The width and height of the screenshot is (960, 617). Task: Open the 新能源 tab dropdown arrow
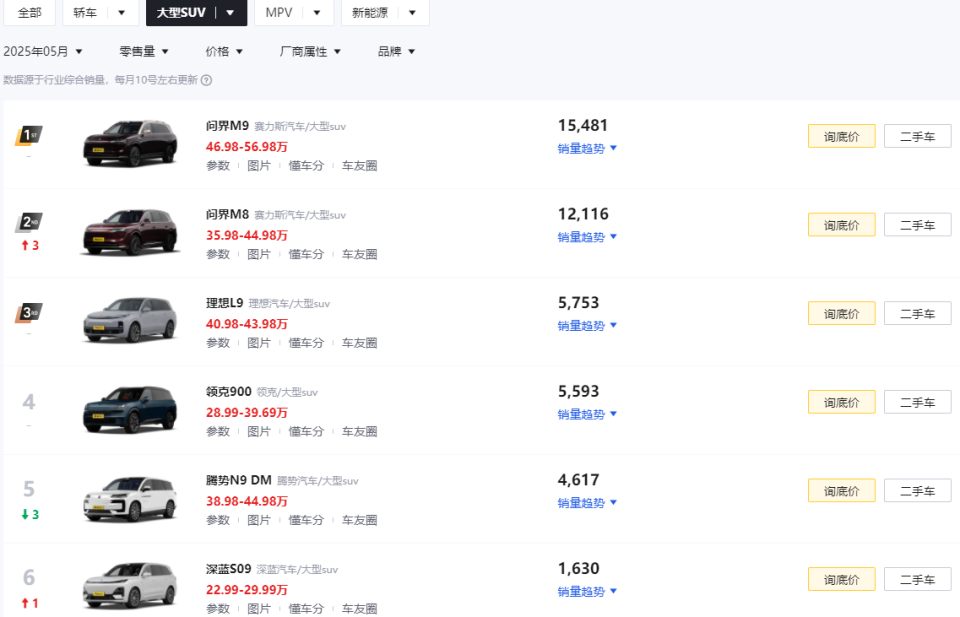[x=412, y=12]
